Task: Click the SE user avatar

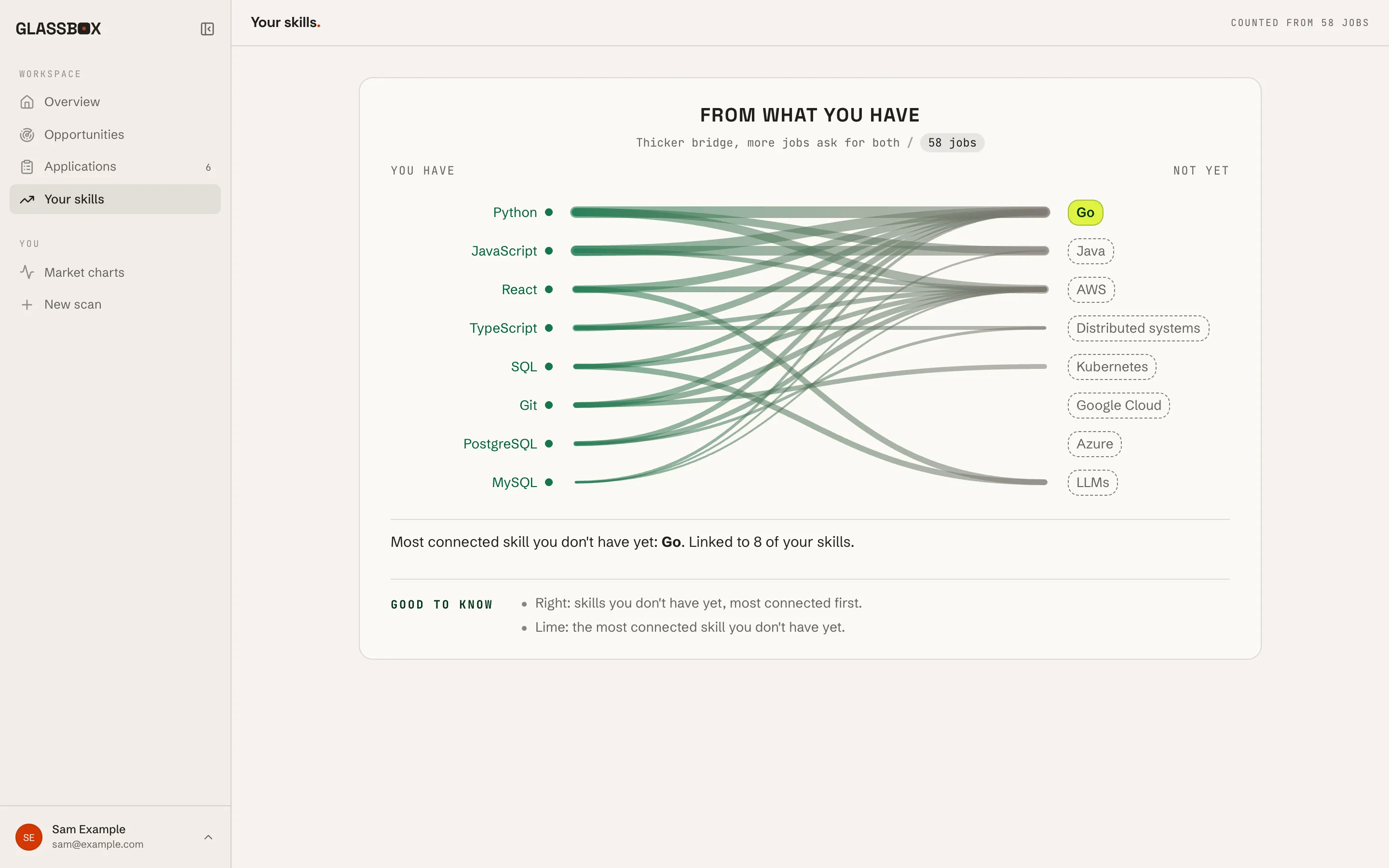Action: 29,837
